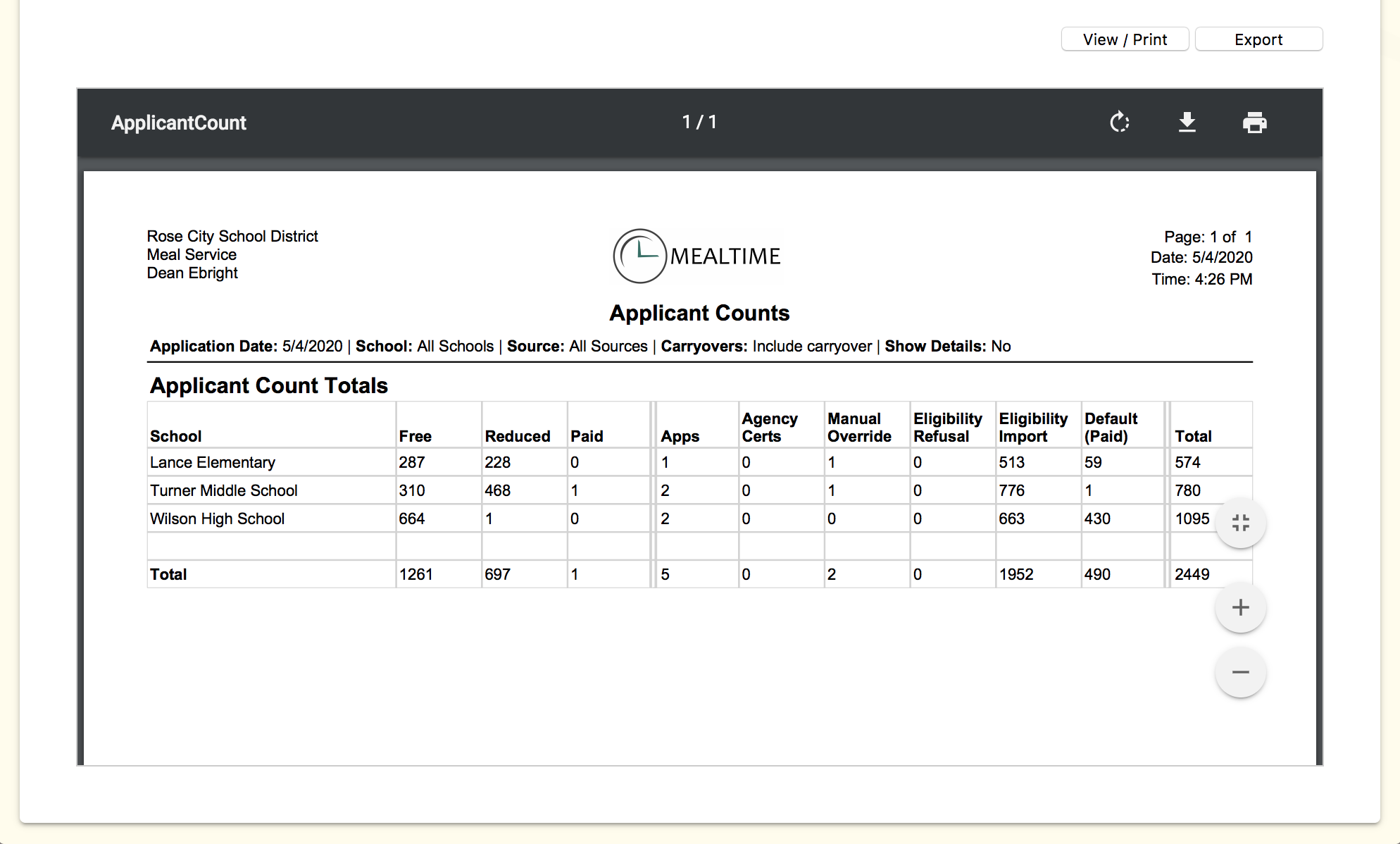Click the Export button
Viewport: 1400px width, 844px height.
tap(1258, 39)
